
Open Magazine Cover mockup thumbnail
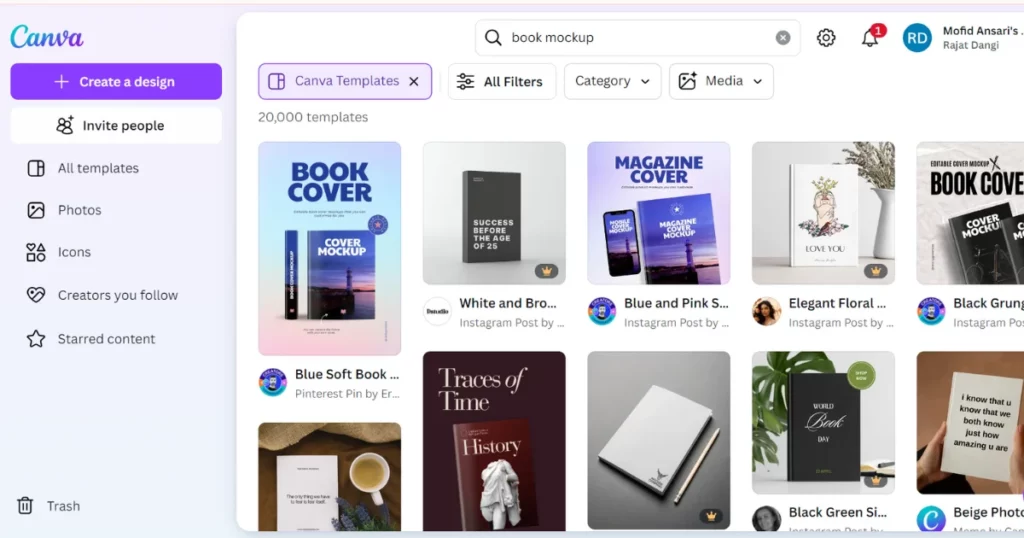click(659, 213)
